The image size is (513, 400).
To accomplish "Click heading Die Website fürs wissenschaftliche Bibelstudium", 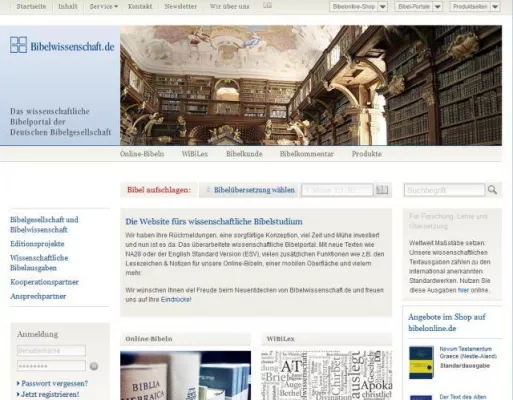I will coord(214,221).
